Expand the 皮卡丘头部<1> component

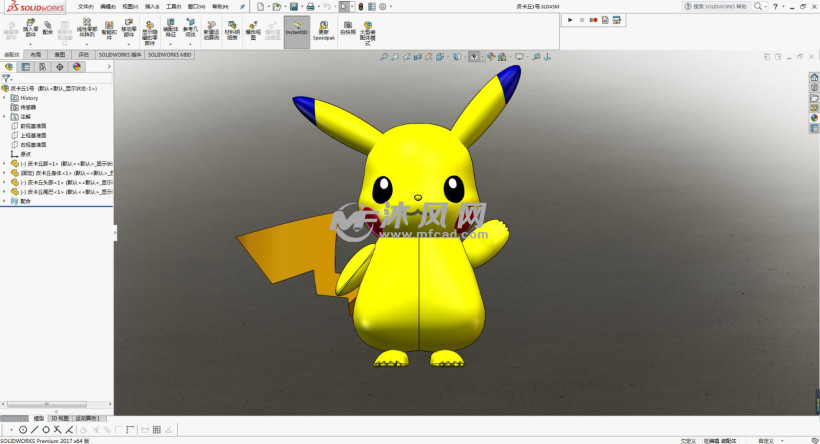click(5, 183)
